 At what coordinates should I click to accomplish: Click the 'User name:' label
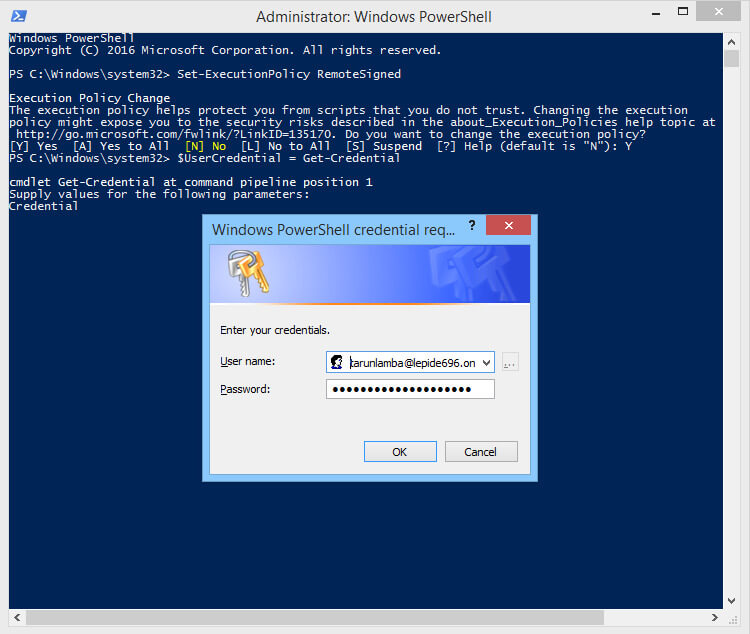(248, 361)
